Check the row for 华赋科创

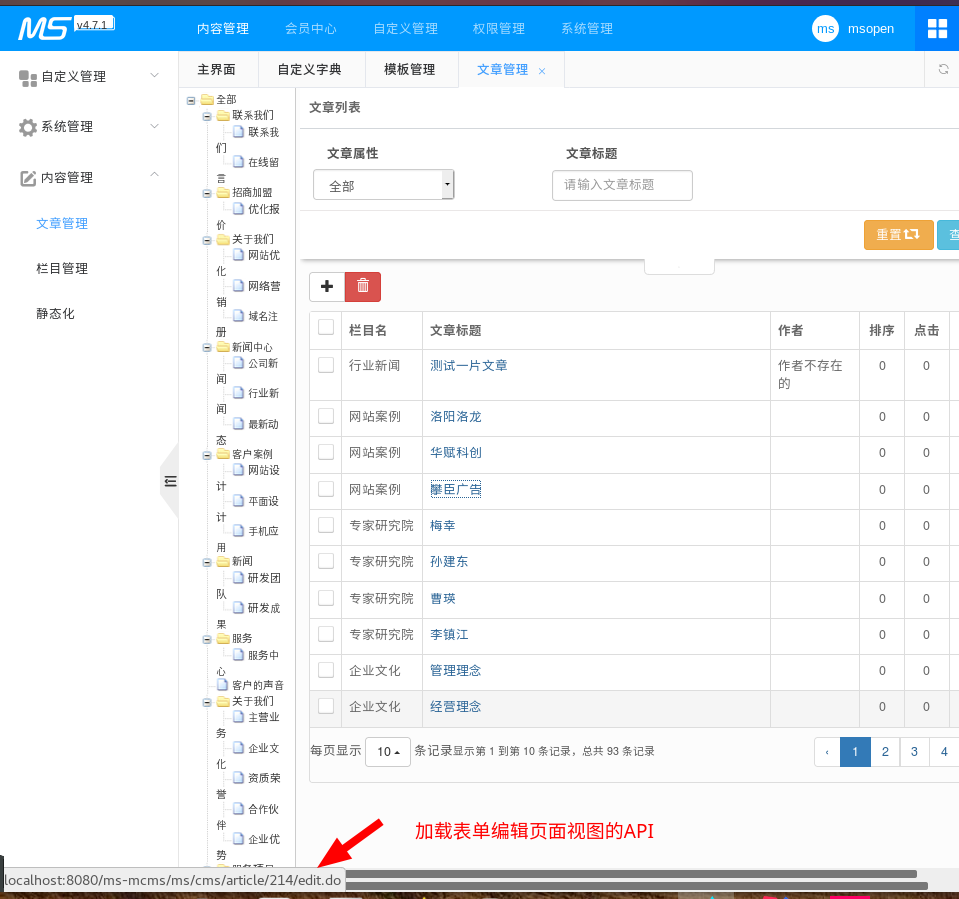(326, 452)
